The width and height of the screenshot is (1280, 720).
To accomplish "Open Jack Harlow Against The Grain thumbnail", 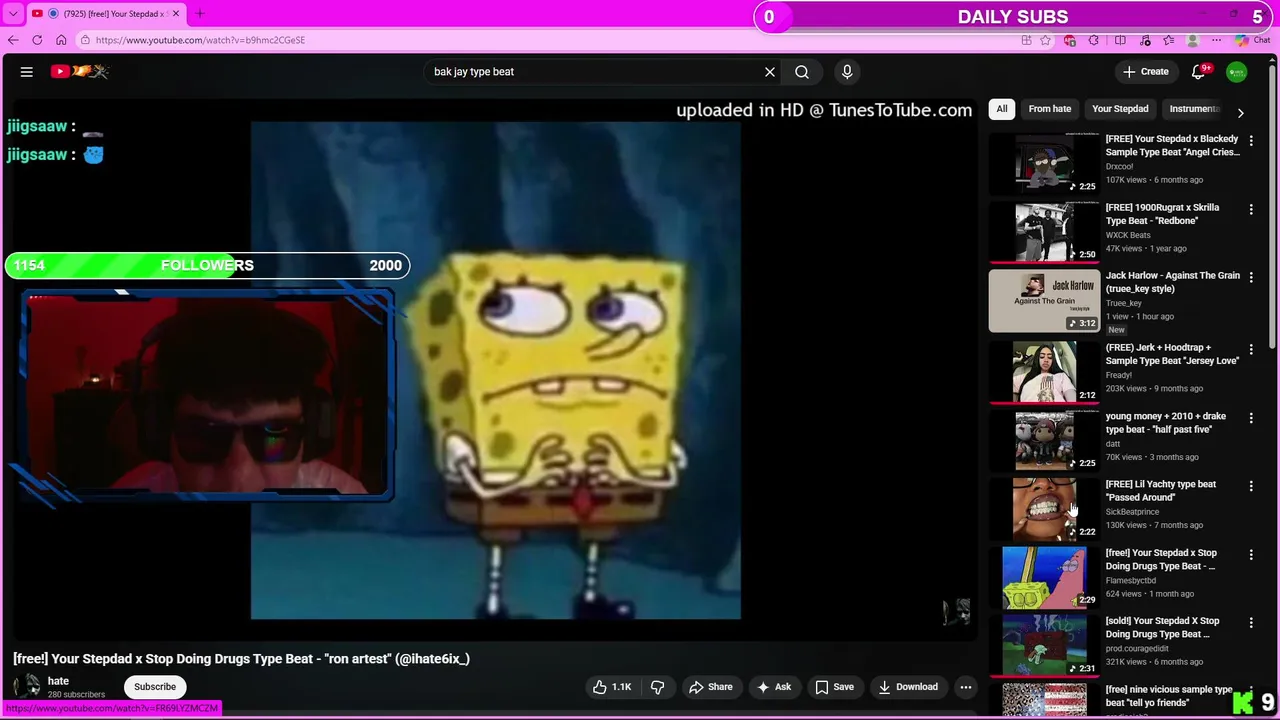I will (1044, 300).
